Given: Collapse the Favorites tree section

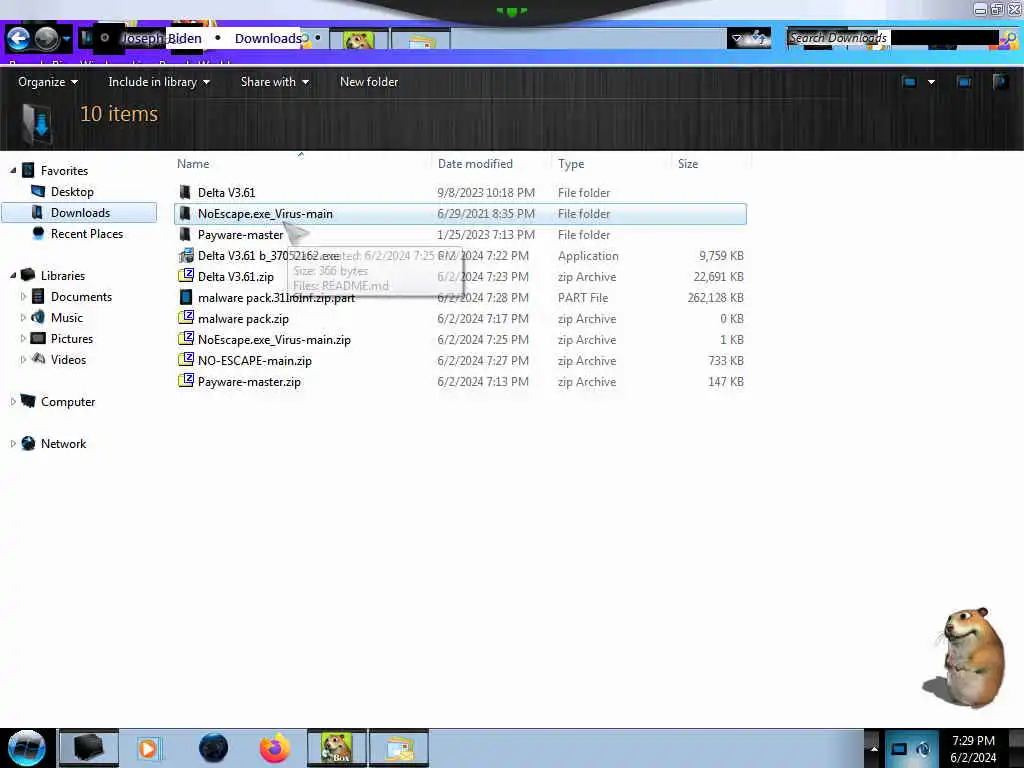Looking at the screenshot, I should pyautogui.click(x=13, y=170).
